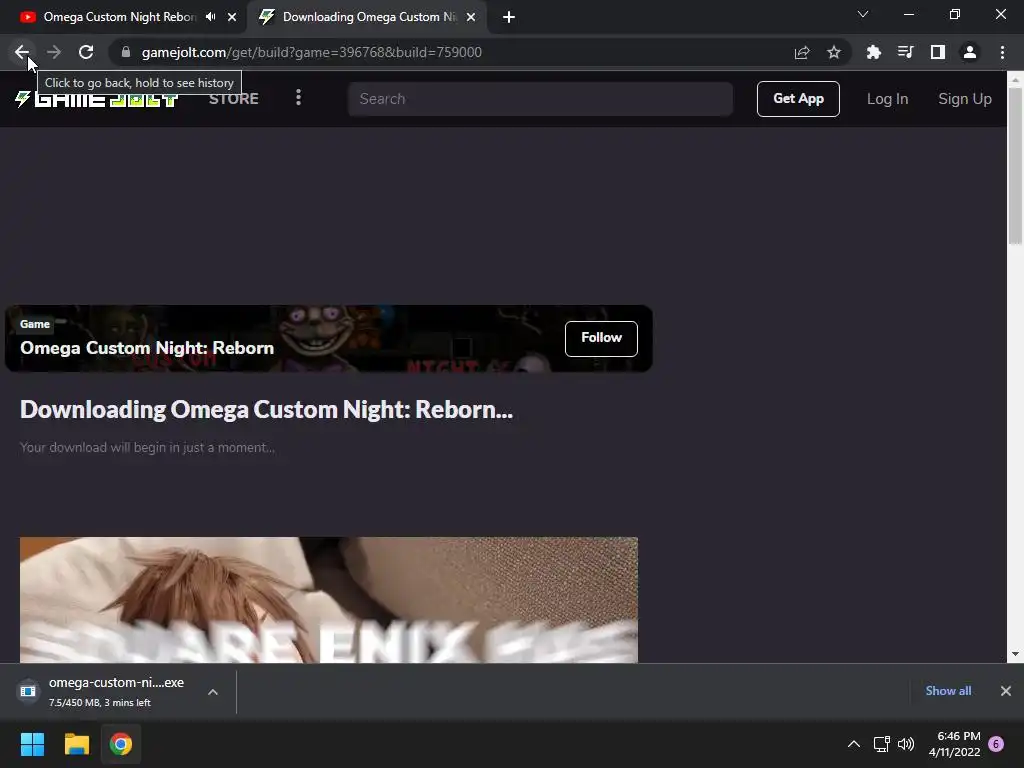Click Show all downloads
The width and height of the screenshot is (1024, 768).
pos(948,691)
